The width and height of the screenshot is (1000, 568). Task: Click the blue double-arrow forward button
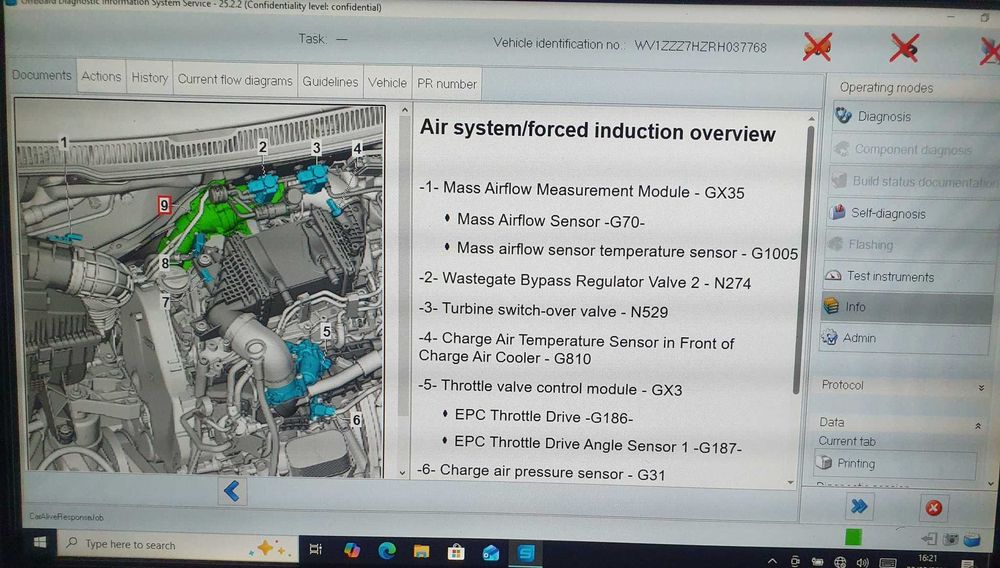tap(859, 506)
